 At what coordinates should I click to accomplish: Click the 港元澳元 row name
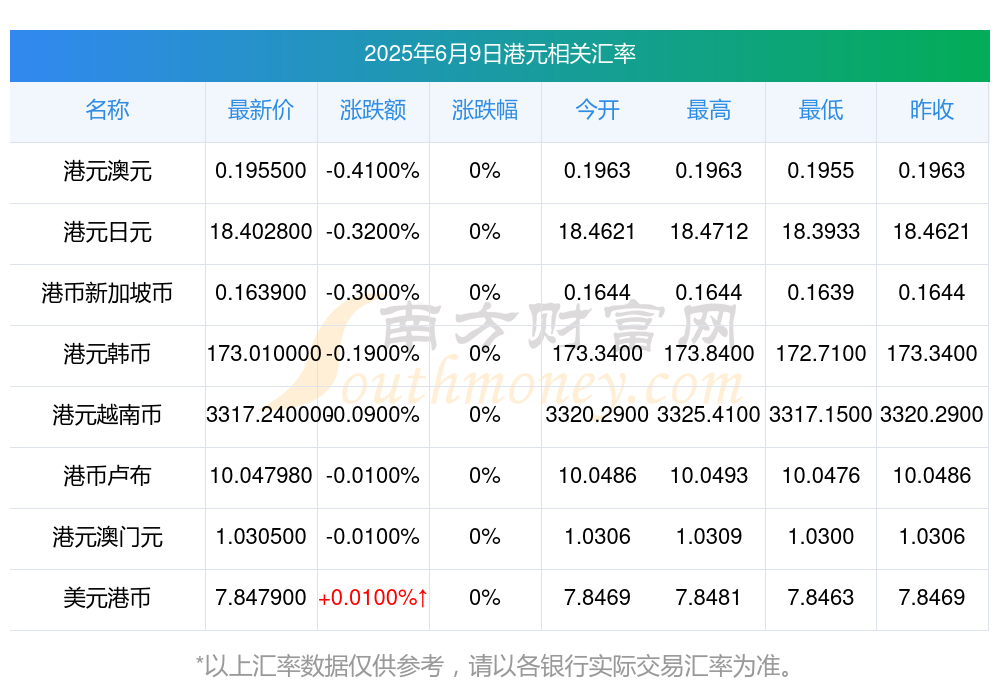(x=107, y=171)
